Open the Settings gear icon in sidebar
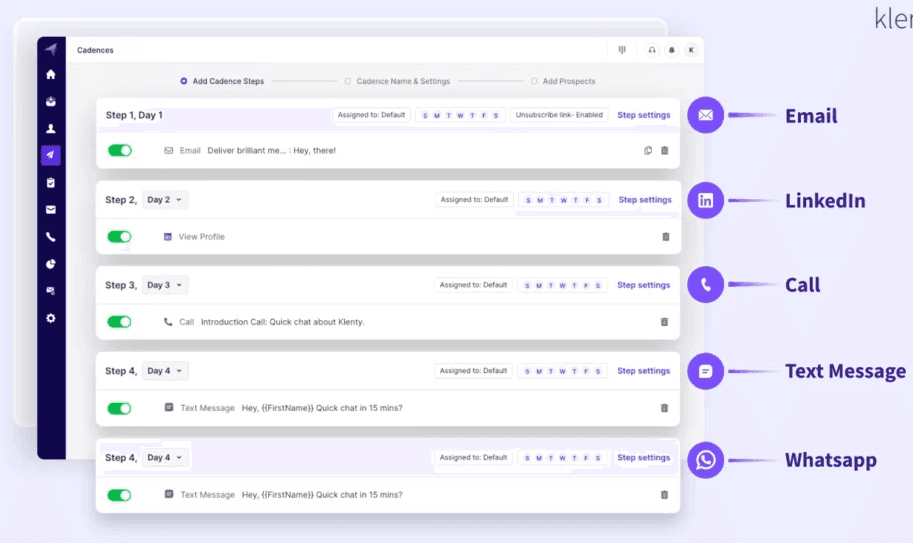This screenshot has width=913, height=543. [51, 318]
